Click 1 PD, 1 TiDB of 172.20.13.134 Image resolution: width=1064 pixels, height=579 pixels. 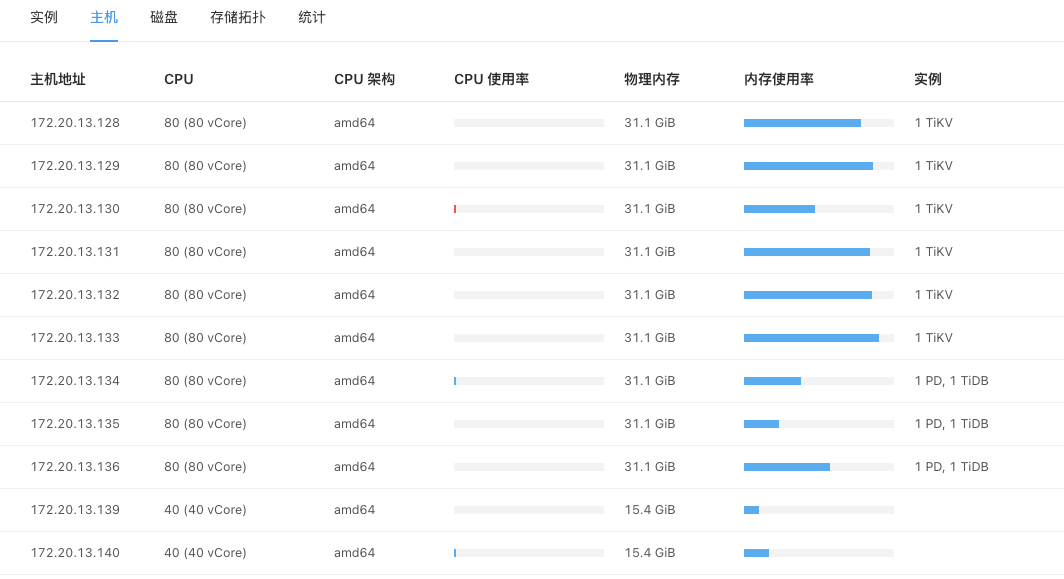pyautogui.click(x=951, y=381)
